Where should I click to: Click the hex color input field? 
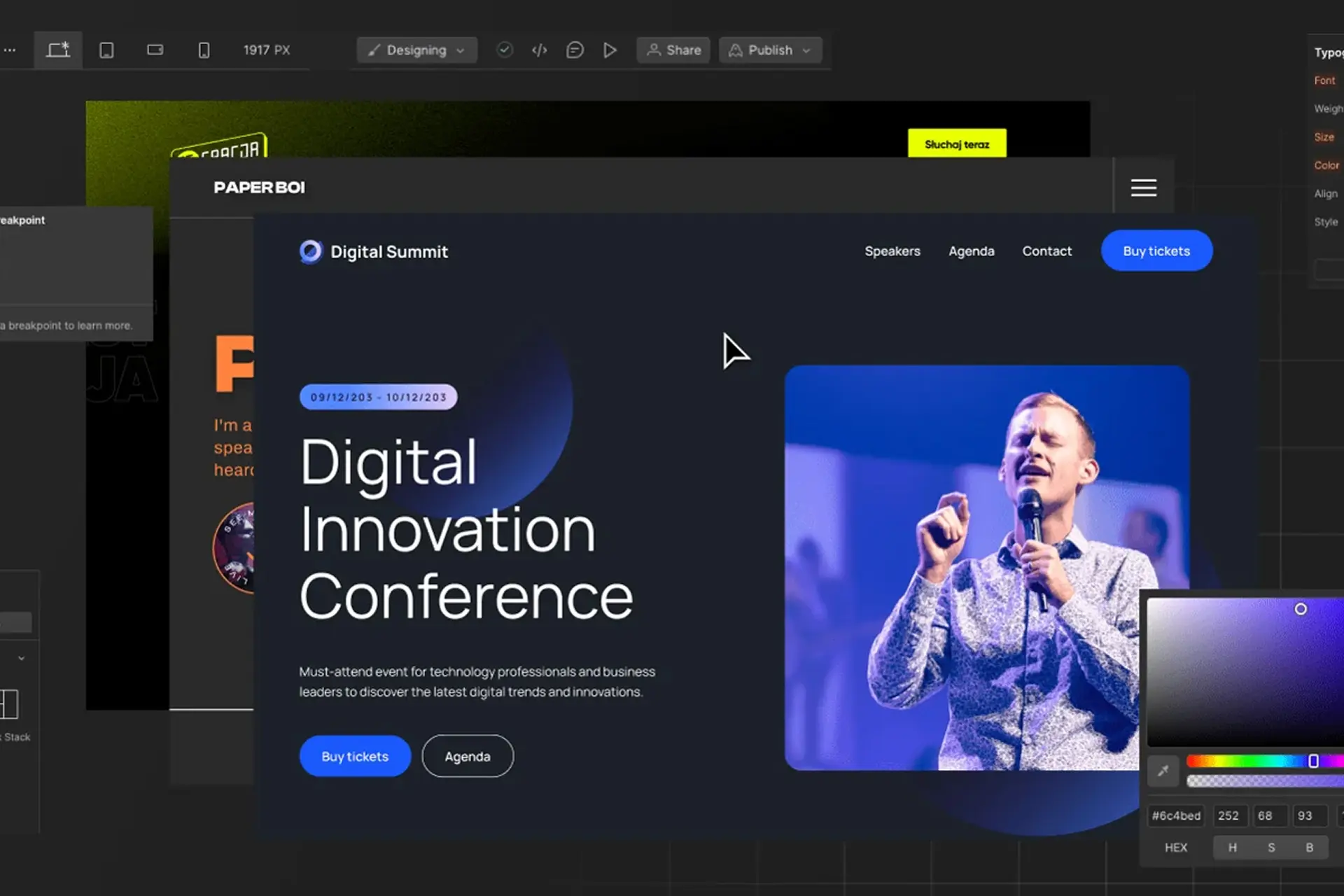(1176, 815)
